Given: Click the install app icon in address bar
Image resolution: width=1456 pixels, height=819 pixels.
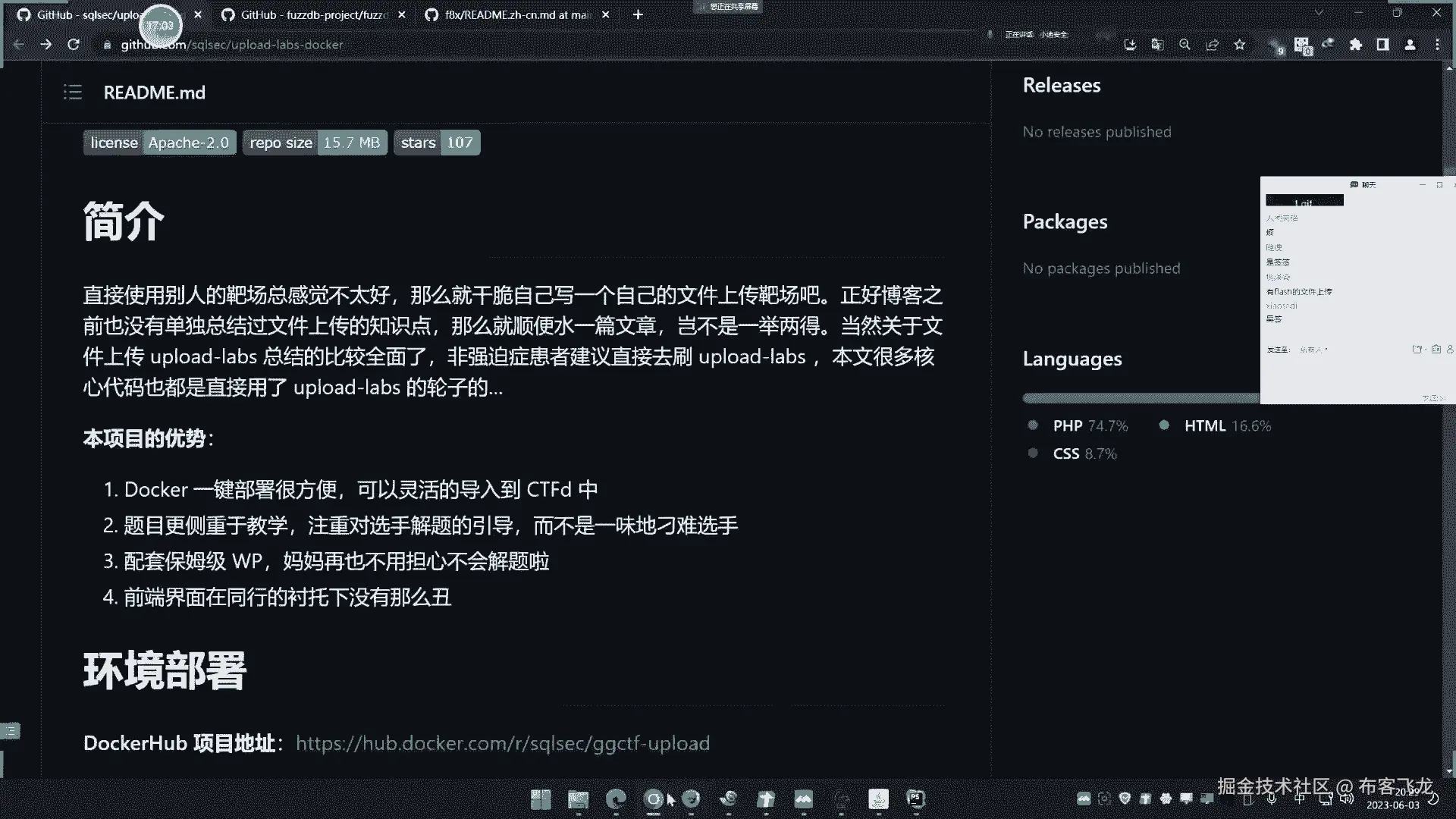Looking at the screenshot, I should pos(1130,45).
